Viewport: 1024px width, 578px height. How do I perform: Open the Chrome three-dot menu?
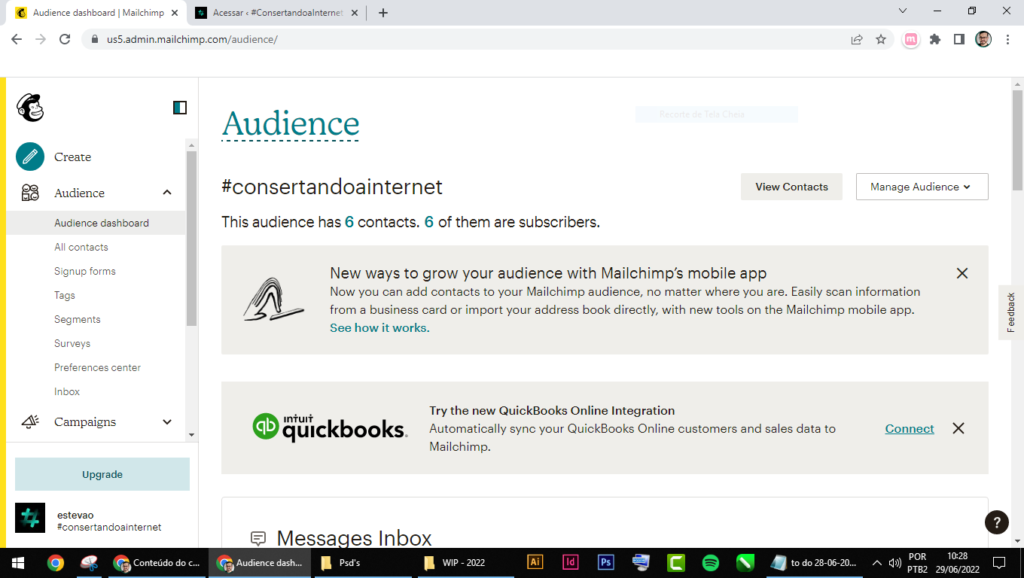click(1008, 39)
